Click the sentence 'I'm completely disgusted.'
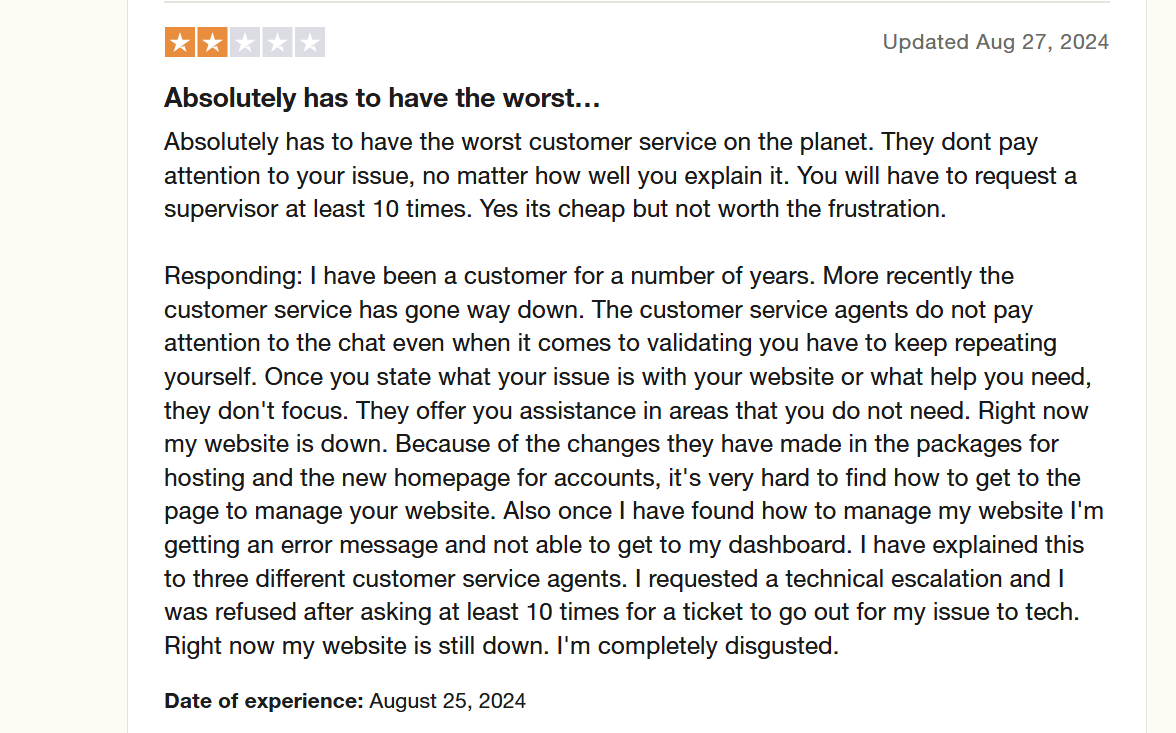Viewport: 1176px width, 733px height. [x=697, y=646]
